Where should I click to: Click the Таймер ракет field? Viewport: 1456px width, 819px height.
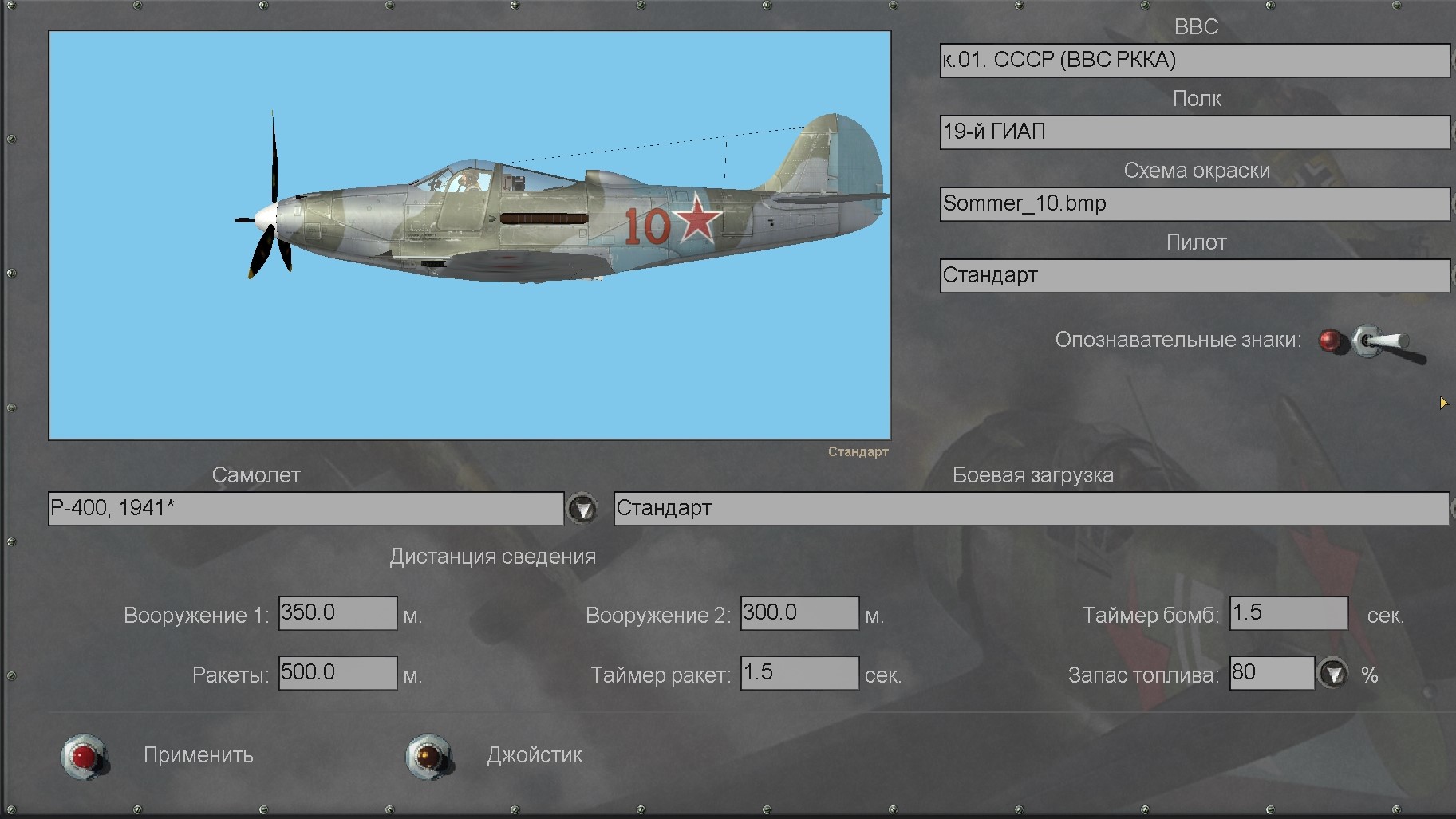[799, 673]
